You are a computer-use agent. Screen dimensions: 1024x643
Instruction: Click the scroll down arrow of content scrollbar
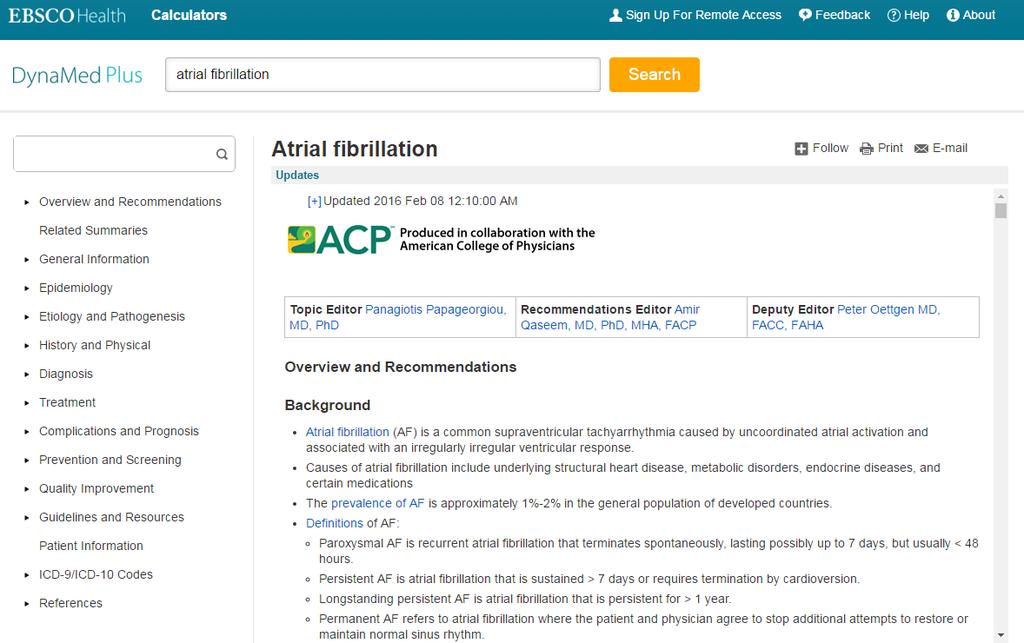click(x=1000, y=635)
